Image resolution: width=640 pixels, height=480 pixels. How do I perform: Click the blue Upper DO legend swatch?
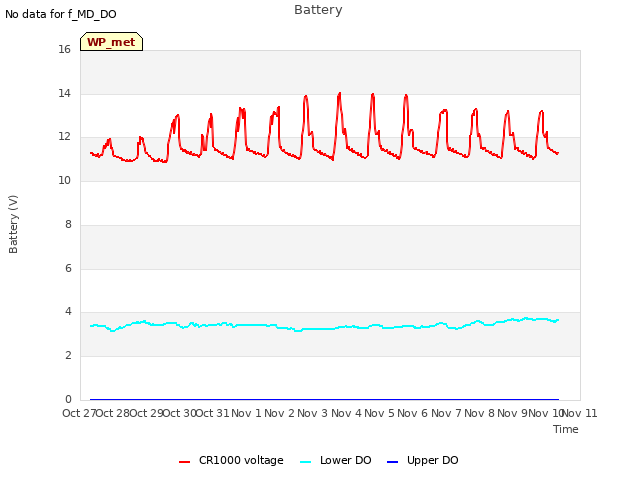click(392, 462)
